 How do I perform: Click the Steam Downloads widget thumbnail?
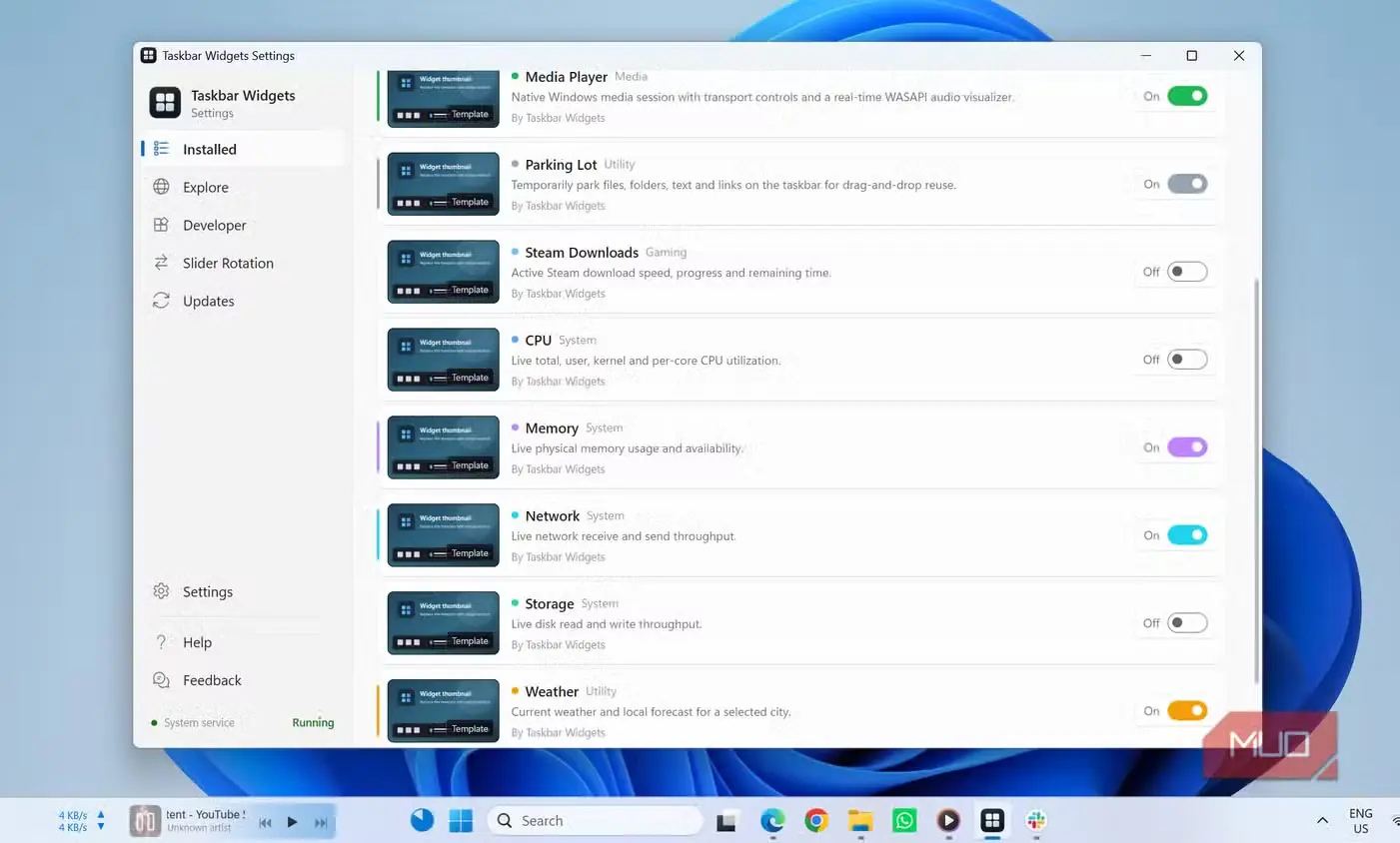click(x=443, y=272)
